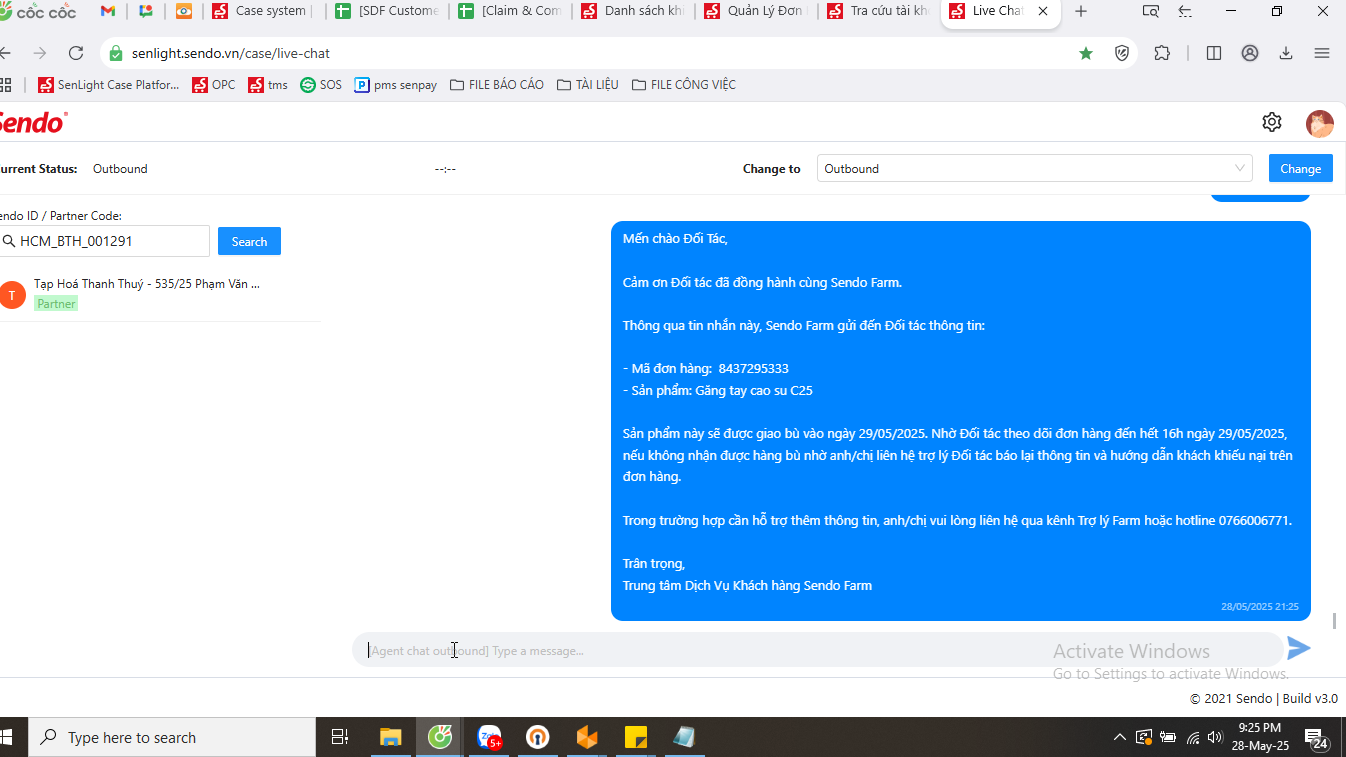Open the taskbar clock and date

1259,737
